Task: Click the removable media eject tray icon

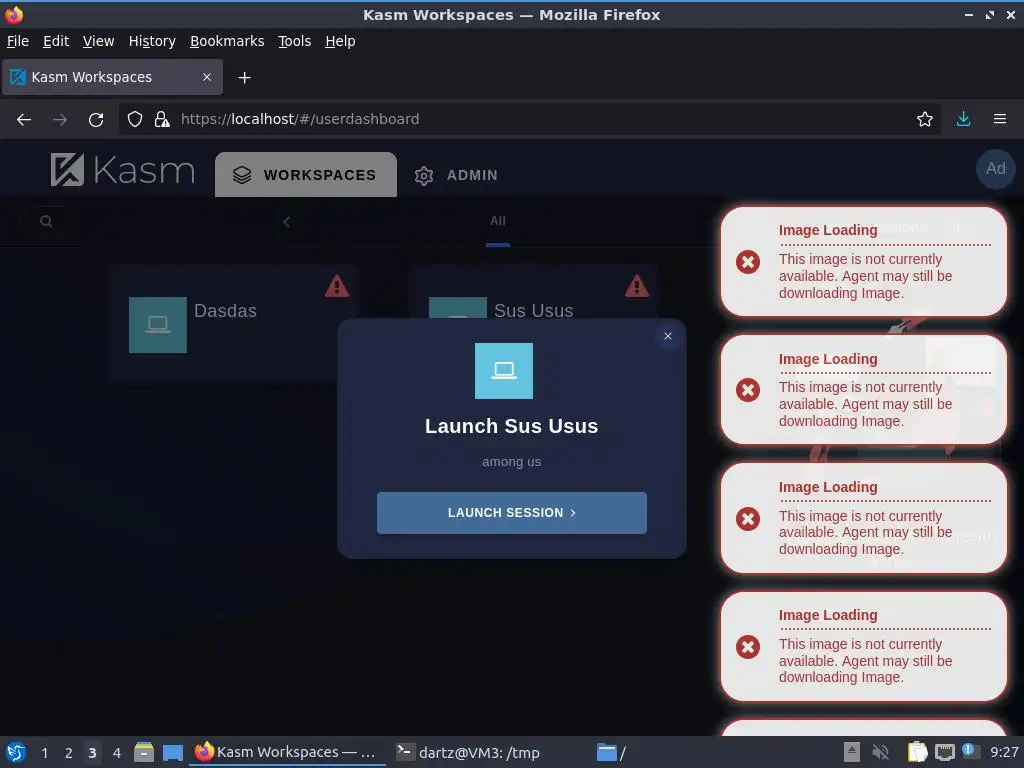Action: 851,752
